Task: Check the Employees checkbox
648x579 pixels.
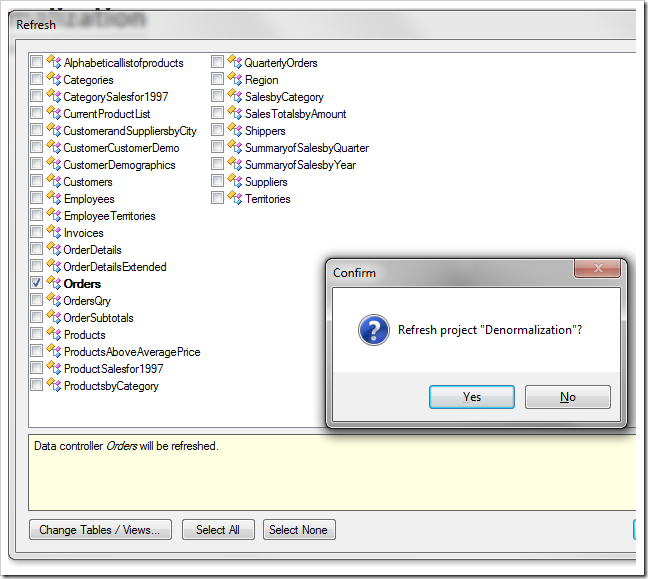Action: coord(36,198)
